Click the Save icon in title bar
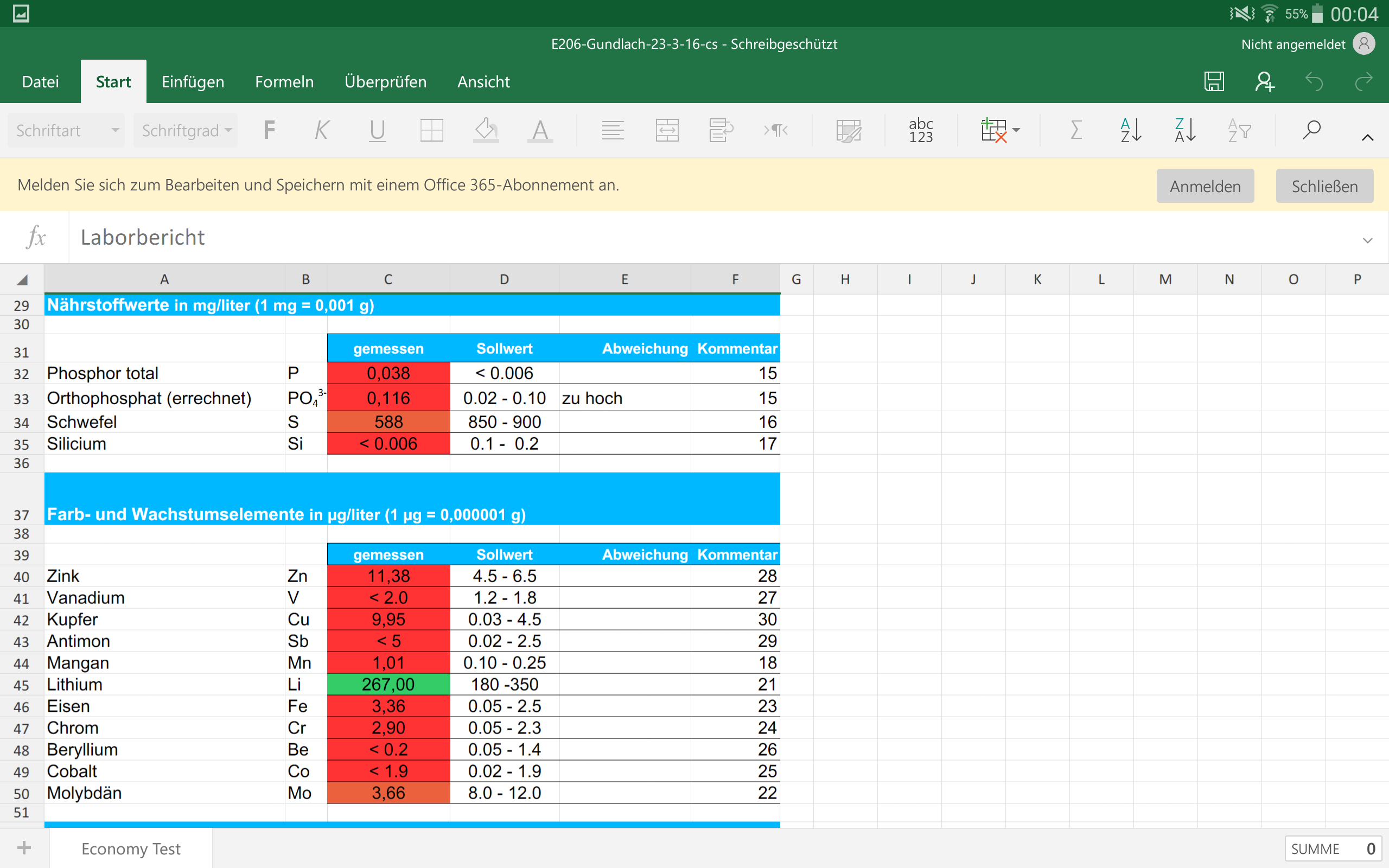 pyautogui.click(x=1213, y=81)
